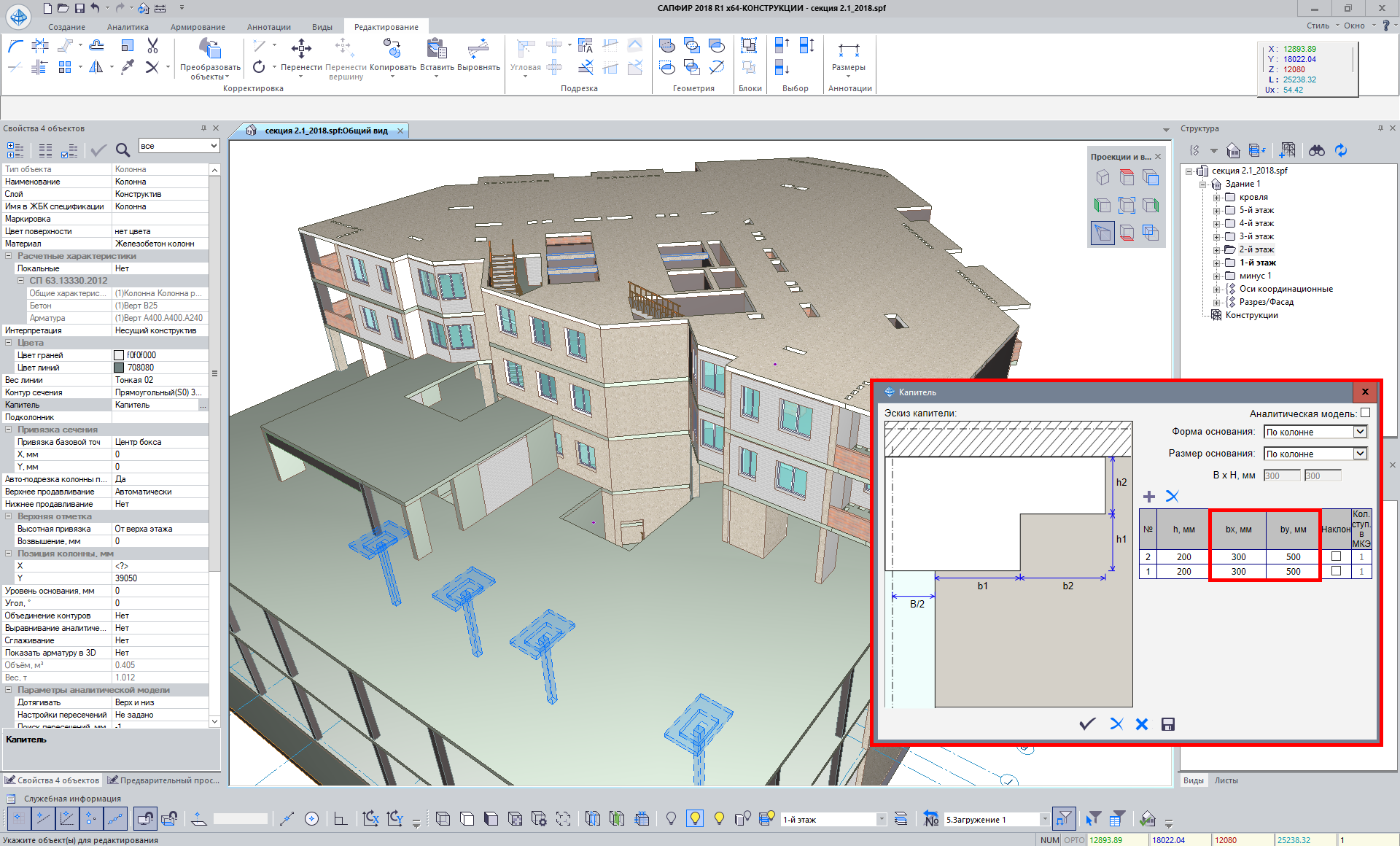This screenshot has width=1400, height=846.
Task: Click the scissors cut icon in ribbon
Action: [152, 46]
